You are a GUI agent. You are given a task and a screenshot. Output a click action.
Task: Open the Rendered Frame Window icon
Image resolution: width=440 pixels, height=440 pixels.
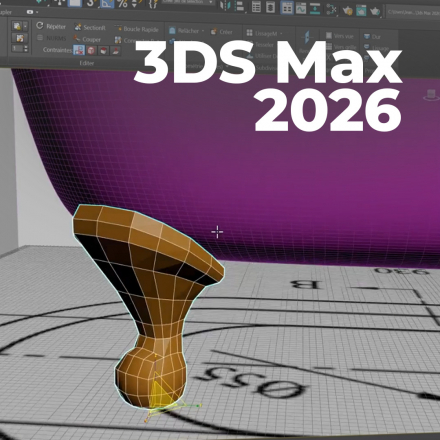tap(361, 11)
